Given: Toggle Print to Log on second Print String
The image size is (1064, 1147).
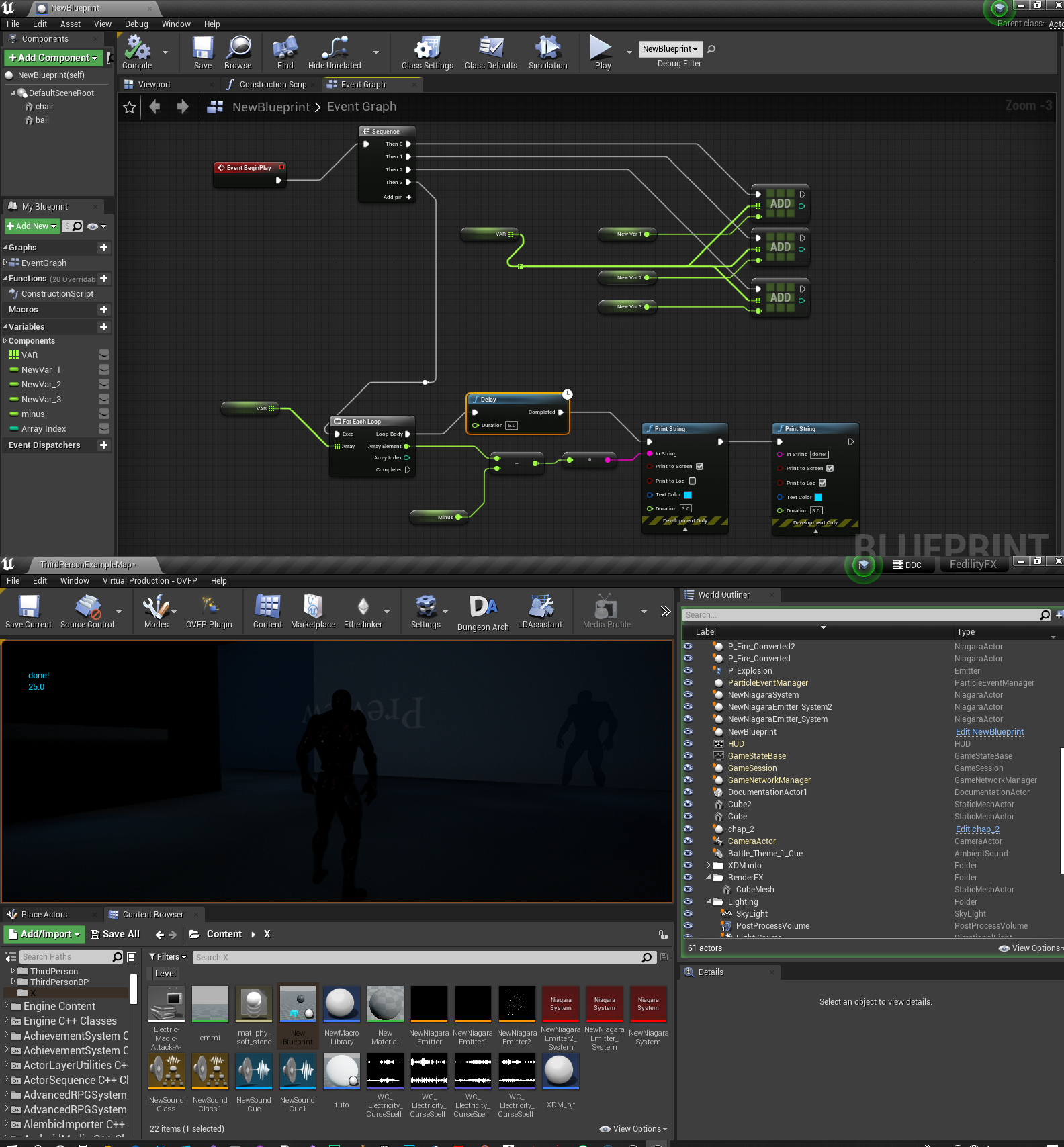Looking at the screenshot, I should click(x=822, y=483).
